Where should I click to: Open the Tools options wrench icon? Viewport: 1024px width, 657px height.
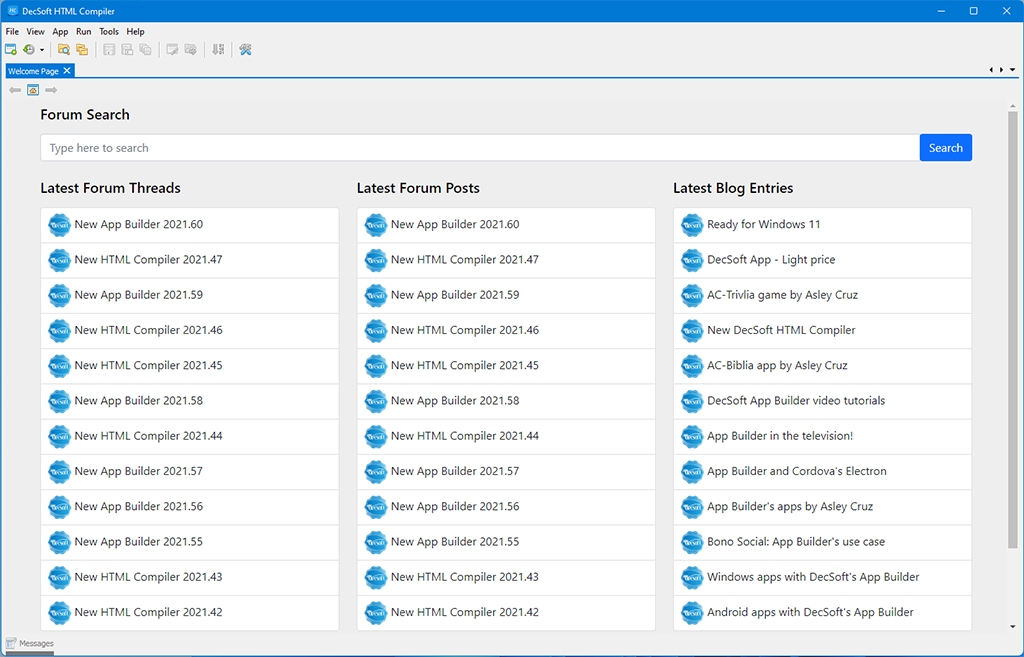click(245, 49)
